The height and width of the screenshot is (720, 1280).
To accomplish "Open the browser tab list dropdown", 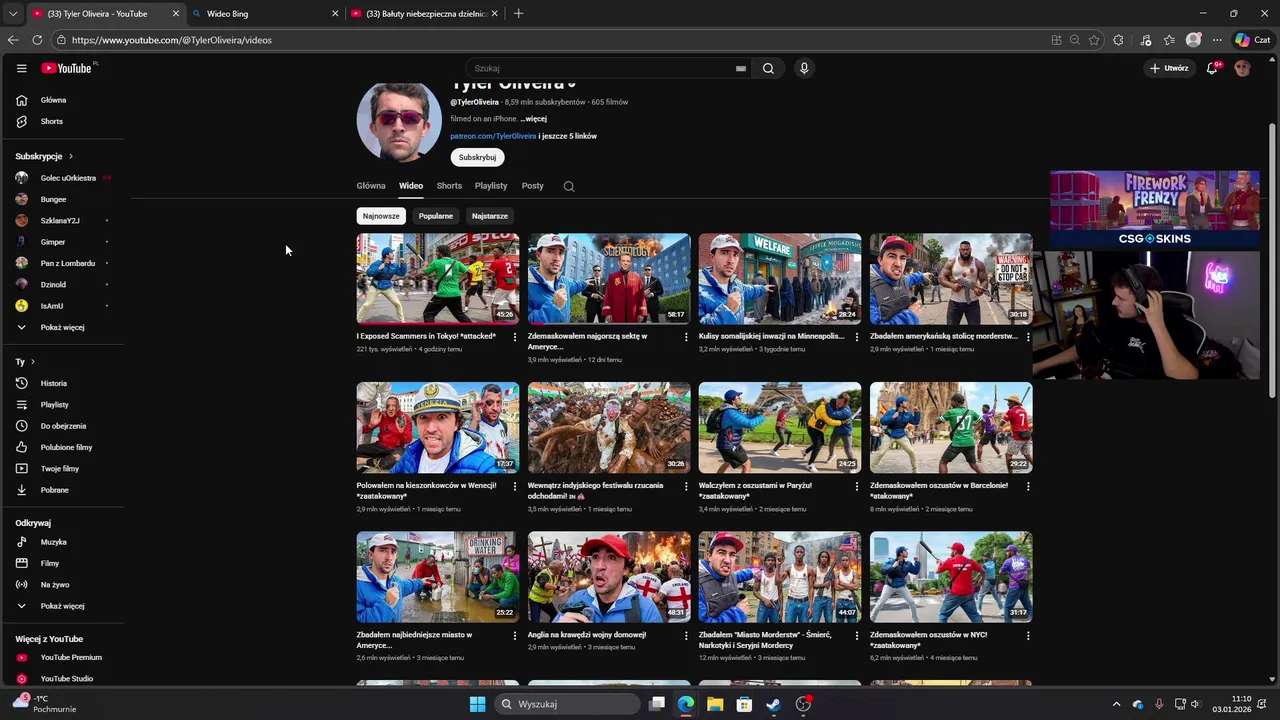I will [13, 14].
